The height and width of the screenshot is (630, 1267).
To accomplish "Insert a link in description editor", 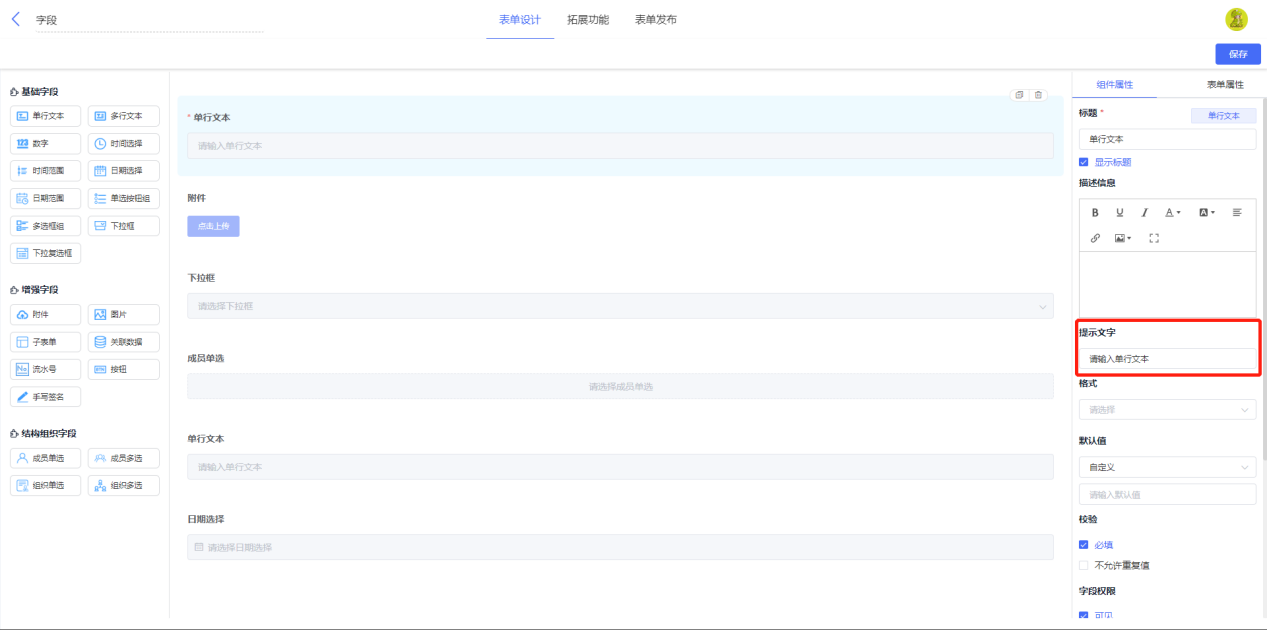I will [1095, 238].
